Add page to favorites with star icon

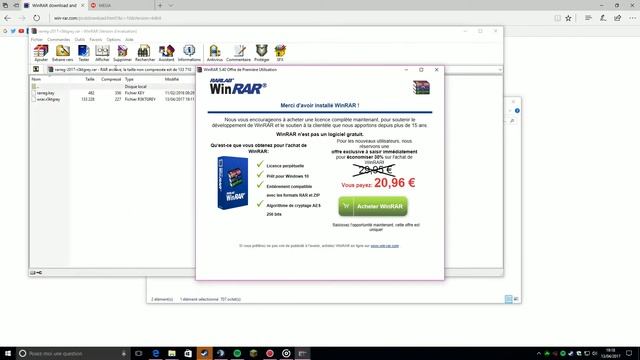click(x=568, y=18)
